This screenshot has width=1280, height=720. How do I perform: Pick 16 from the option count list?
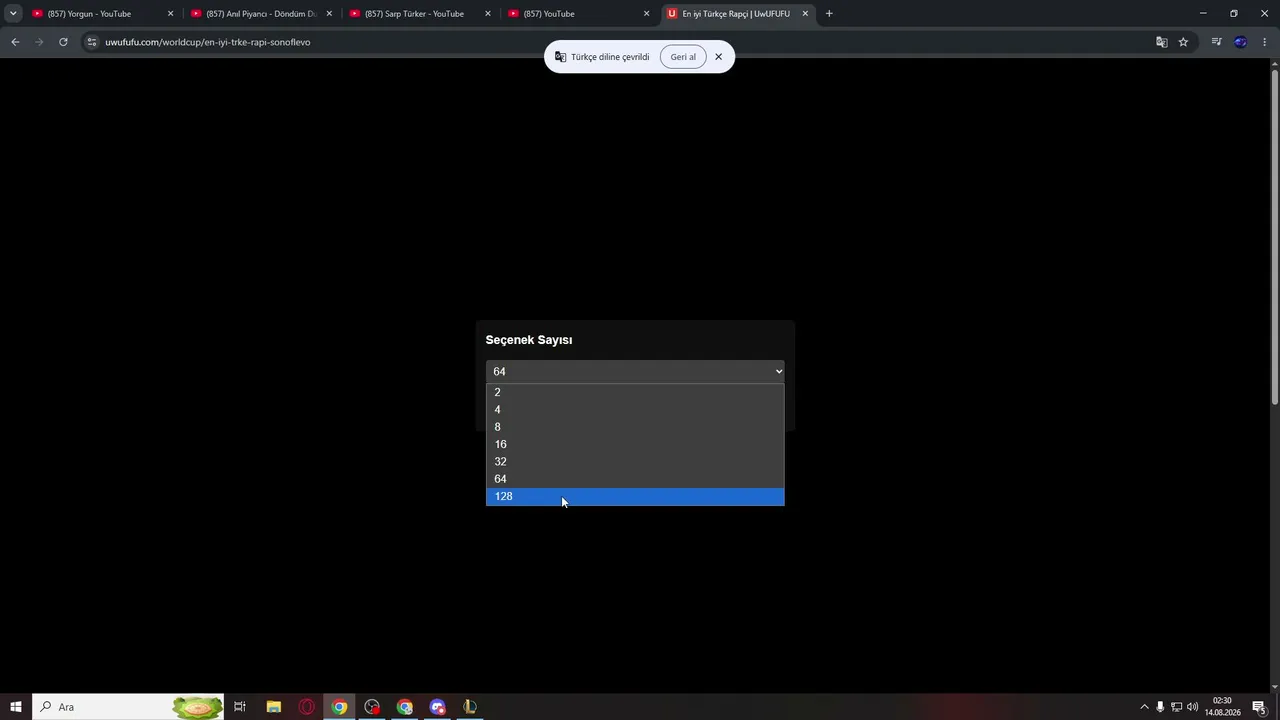coord(635,444)
